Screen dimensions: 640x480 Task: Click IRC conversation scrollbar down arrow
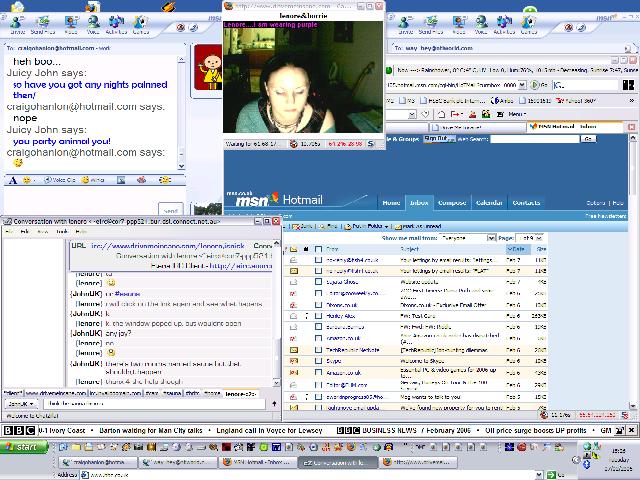(x=276, y=382)
